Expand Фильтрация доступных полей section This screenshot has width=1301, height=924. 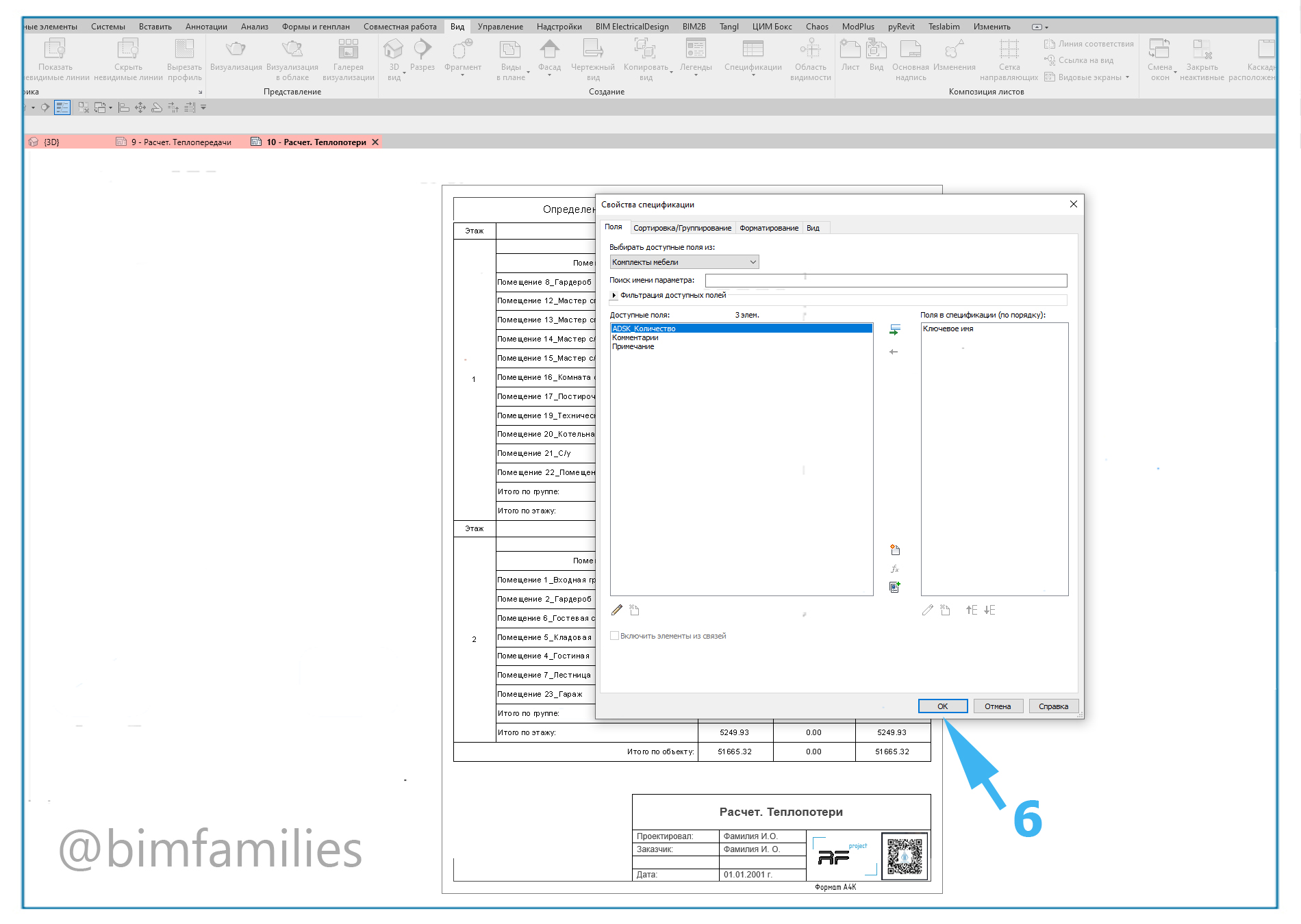tap(614, 296)
